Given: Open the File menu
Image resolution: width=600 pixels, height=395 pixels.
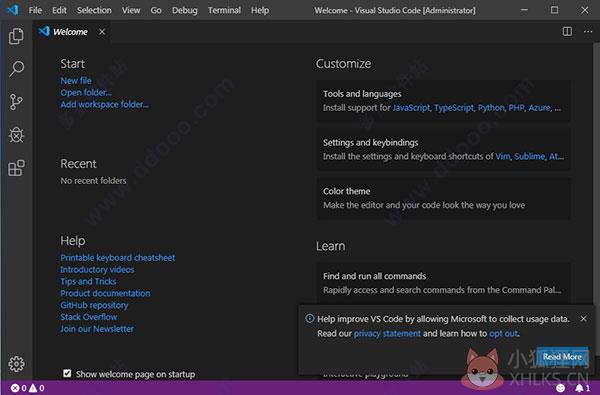Looking at the screenshot, I should click(x=35, y=10).
